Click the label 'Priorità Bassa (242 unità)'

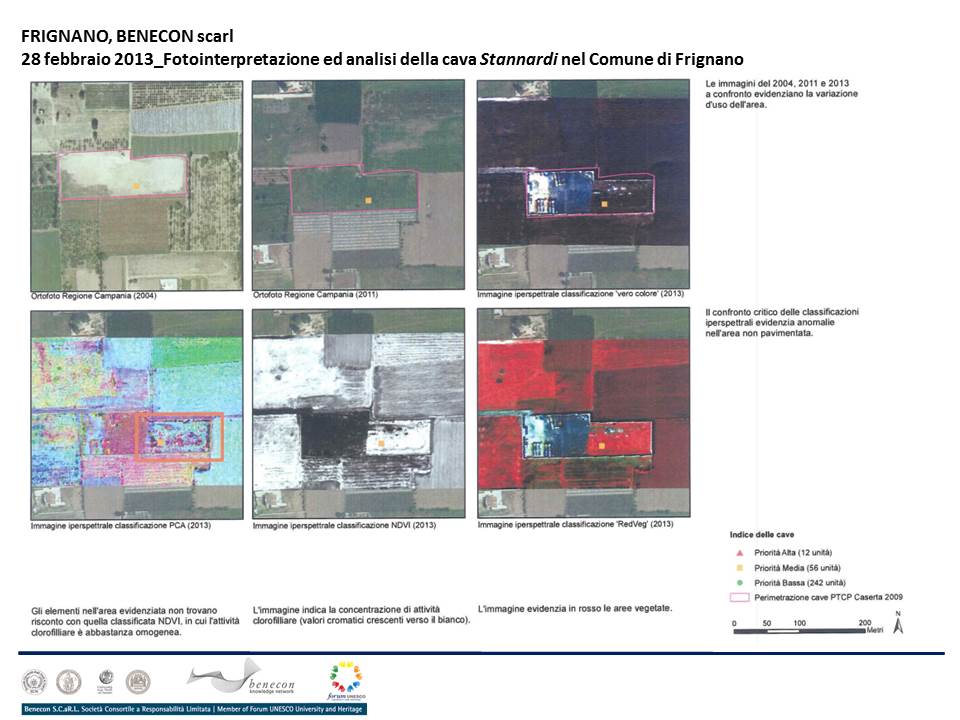(x=800, y=583)
